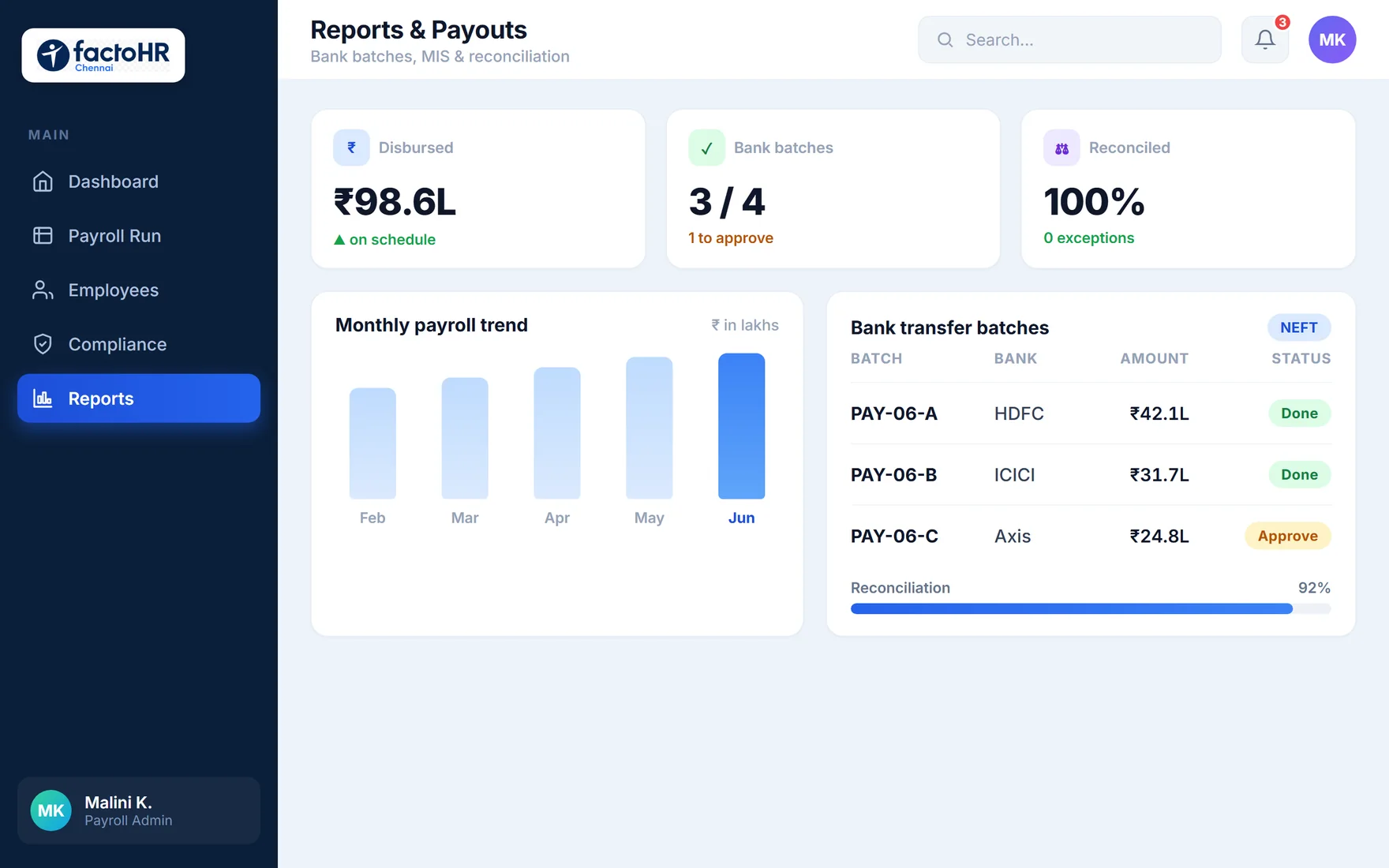Focus the Search input field
This screenshot has height=868, width=1389.
coord(1069,39)
